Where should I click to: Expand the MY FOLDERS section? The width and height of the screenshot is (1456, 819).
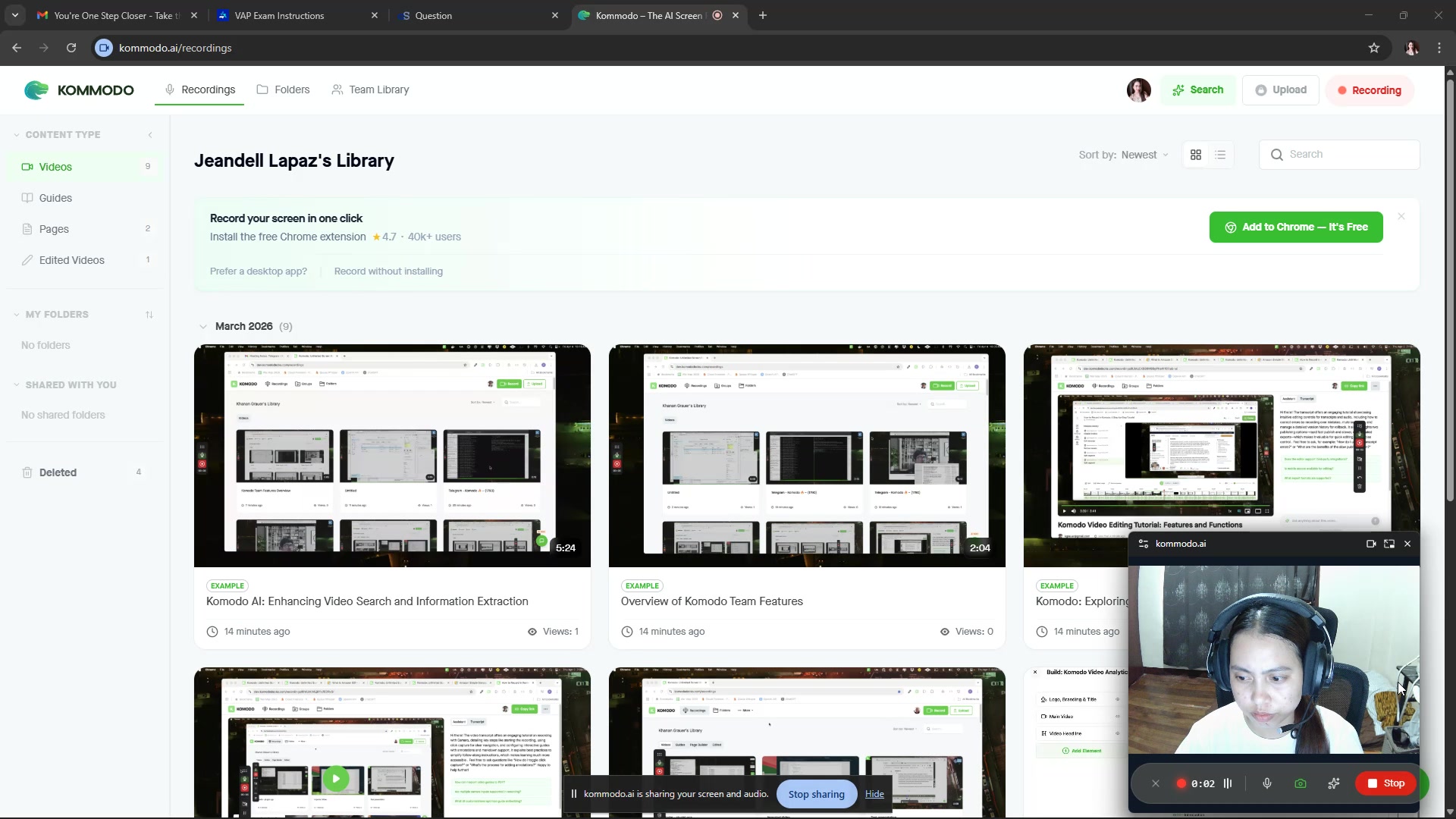[x=52, y=315]
